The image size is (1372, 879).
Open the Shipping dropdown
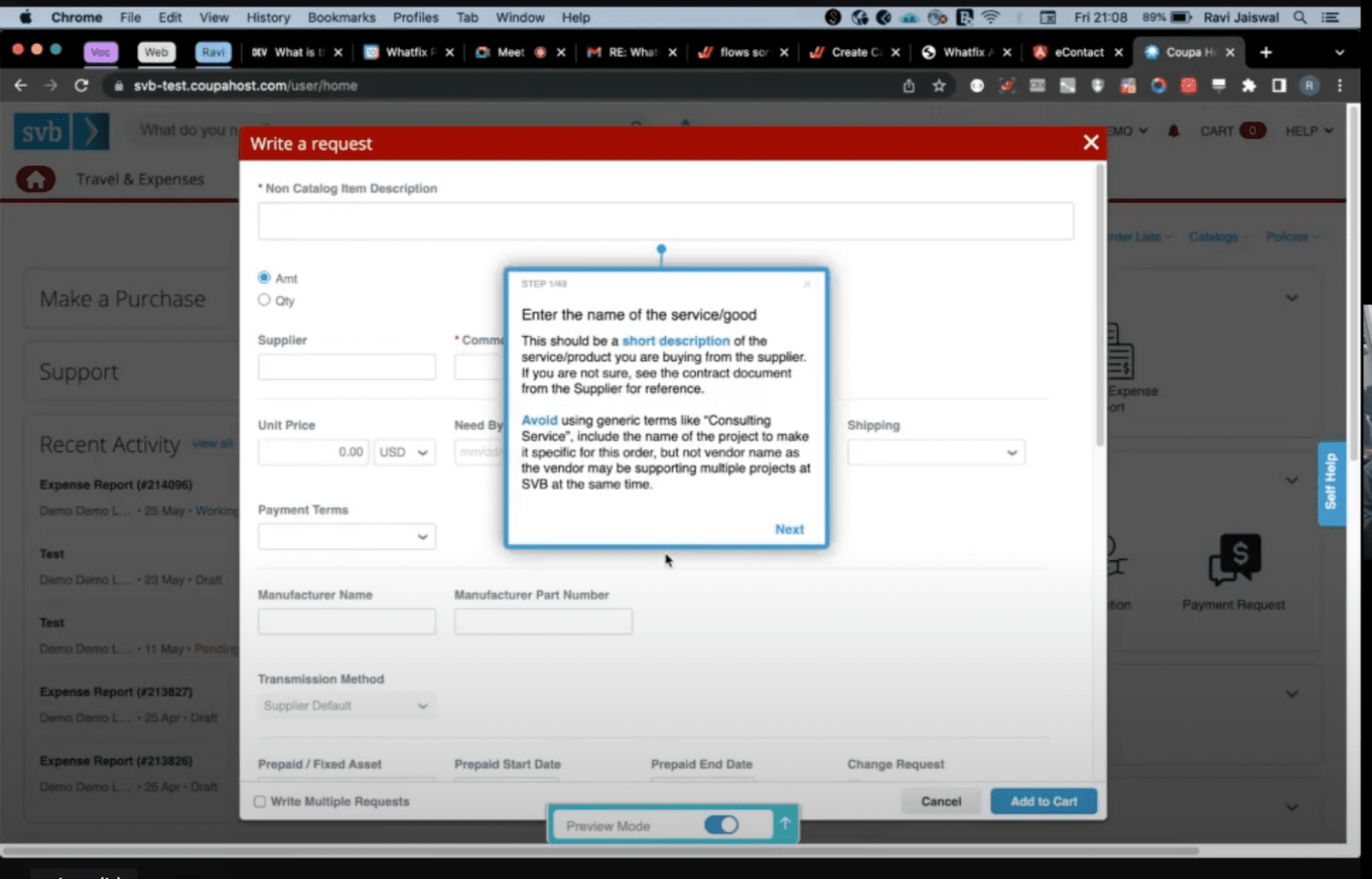[x=936, y=452]
